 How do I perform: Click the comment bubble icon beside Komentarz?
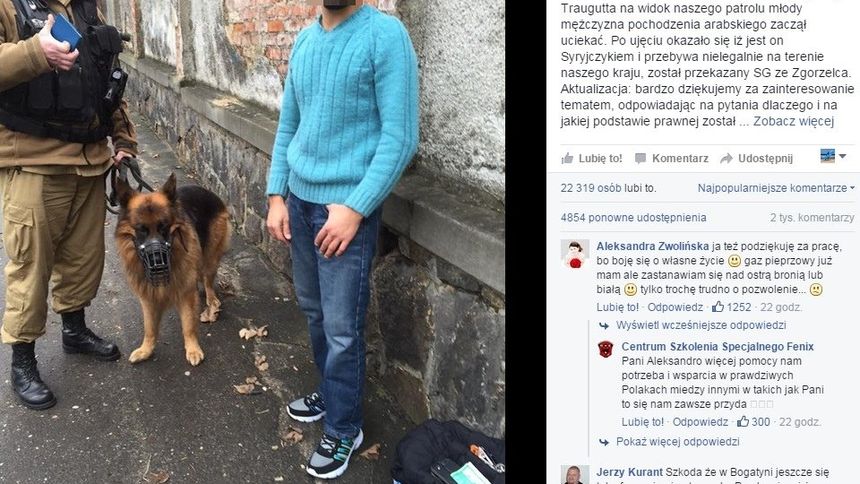pyautogui.click(x=640, y=159)
